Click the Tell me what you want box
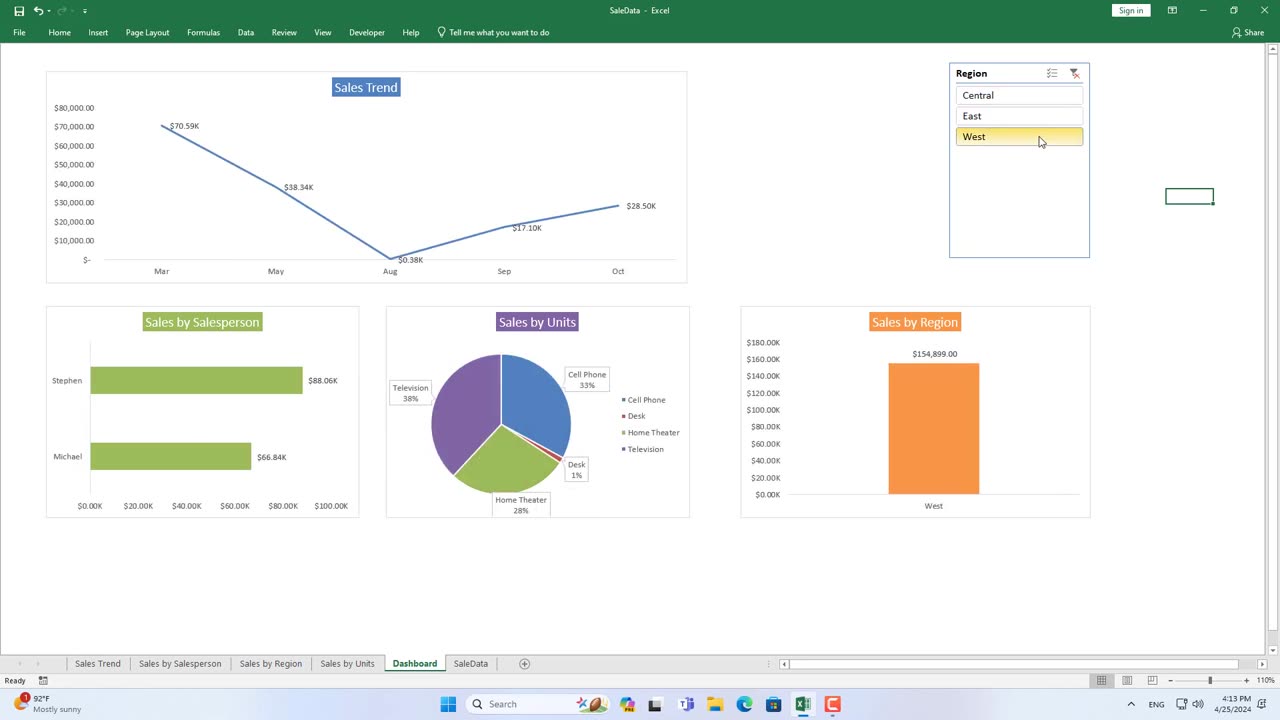Screen dimensions: 1280x720 pos(494,32)
